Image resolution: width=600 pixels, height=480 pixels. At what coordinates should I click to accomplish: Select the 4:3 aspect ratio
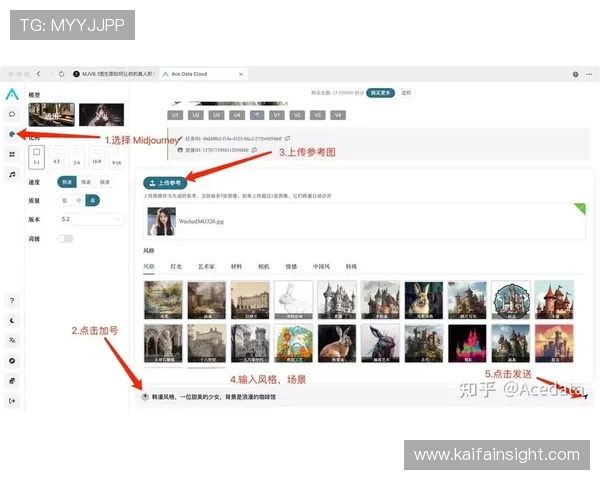[57, 157]
